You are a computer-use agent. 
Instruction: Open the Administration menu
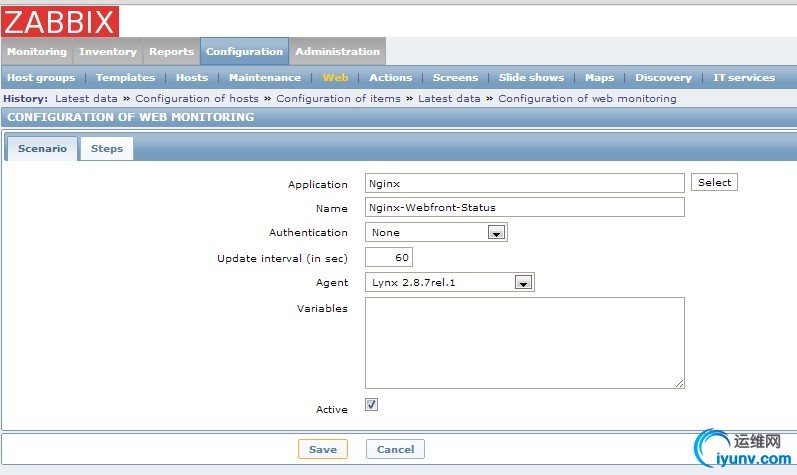click(x=338, y=51)
